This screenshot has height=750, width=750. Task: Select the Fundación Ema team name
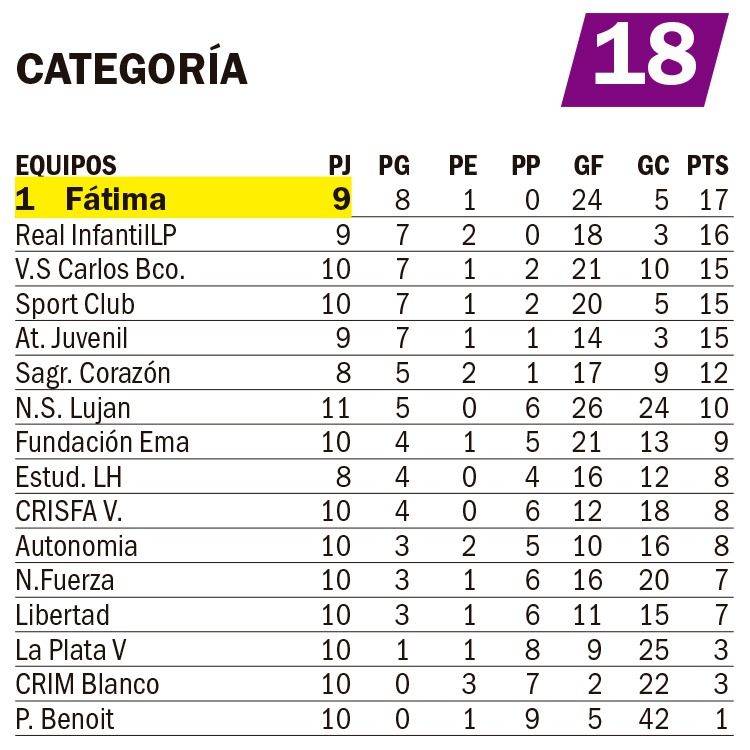(x=102, y=442)
